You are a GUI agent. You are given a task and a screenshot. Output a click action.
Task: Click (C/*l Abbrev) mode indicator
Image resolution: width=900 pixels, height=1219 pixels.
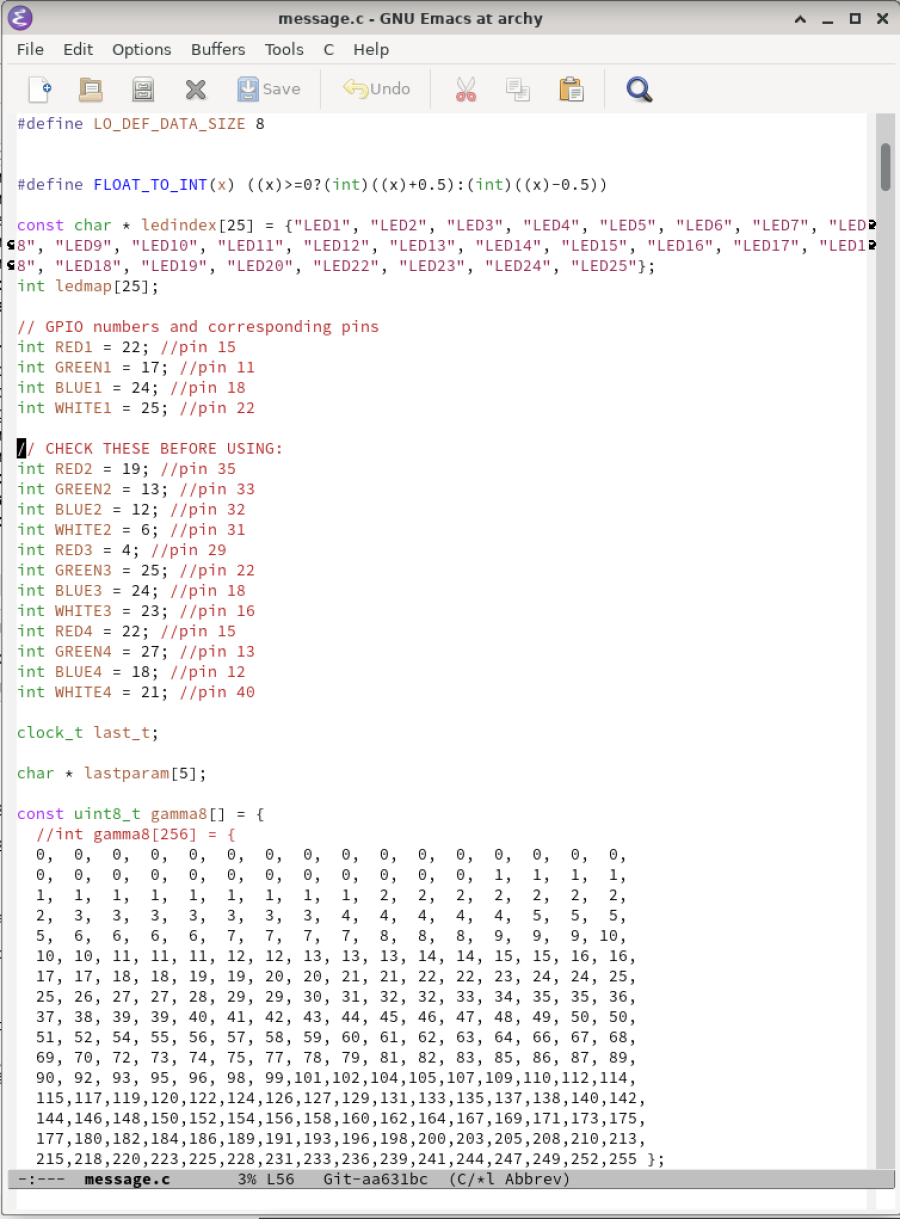[x=508, y=1180]
